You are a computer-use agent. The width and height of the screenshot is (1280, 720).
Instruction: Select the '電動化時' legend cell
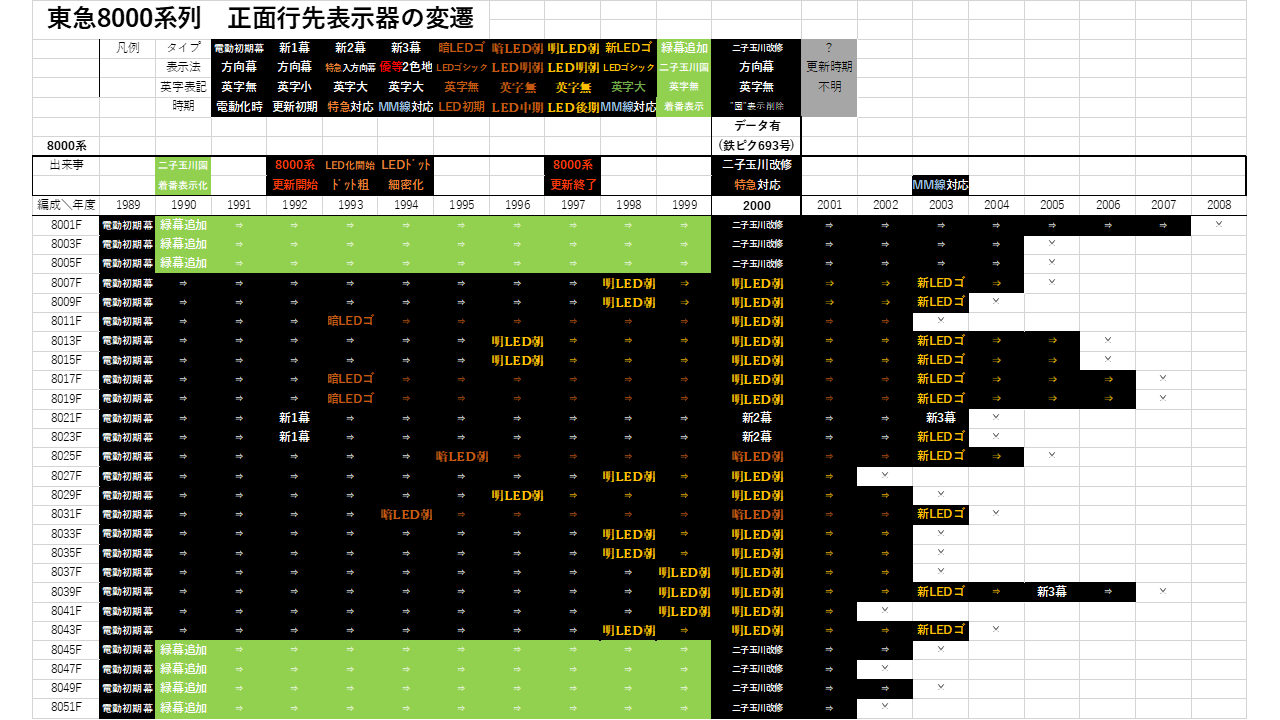239,106
